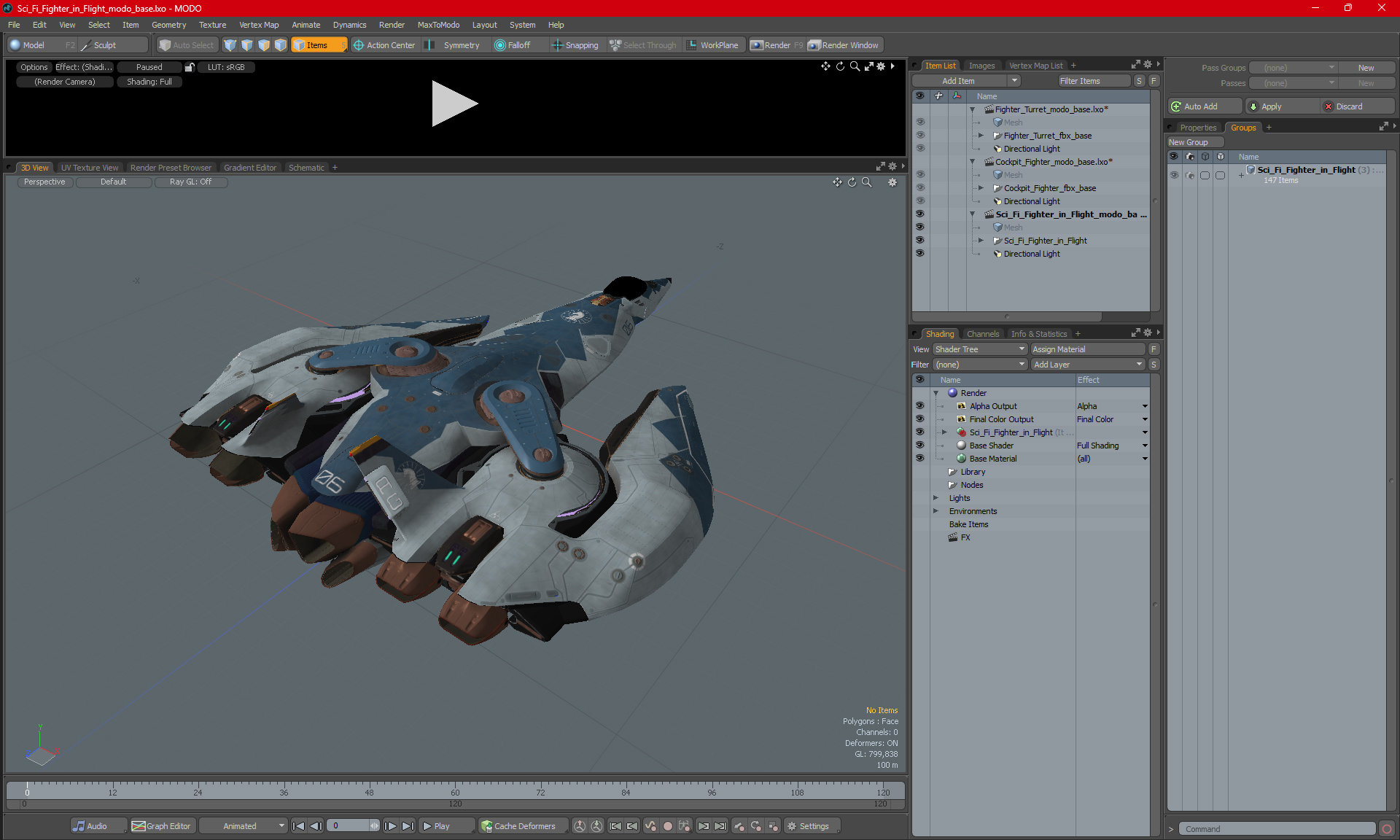Collapse Cockpit_Fighter_modo_base.lxo scene
Screen dimensions: 1400x840
972,162
